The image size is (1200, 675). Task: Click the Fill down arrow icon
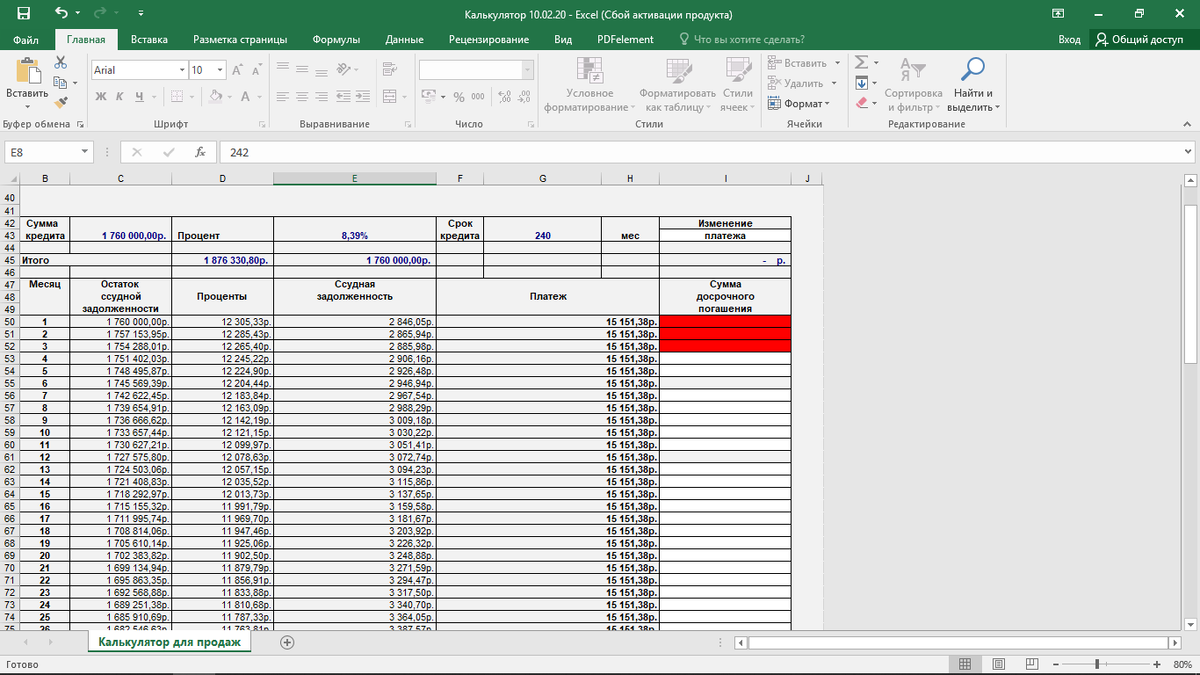point(861,83)
